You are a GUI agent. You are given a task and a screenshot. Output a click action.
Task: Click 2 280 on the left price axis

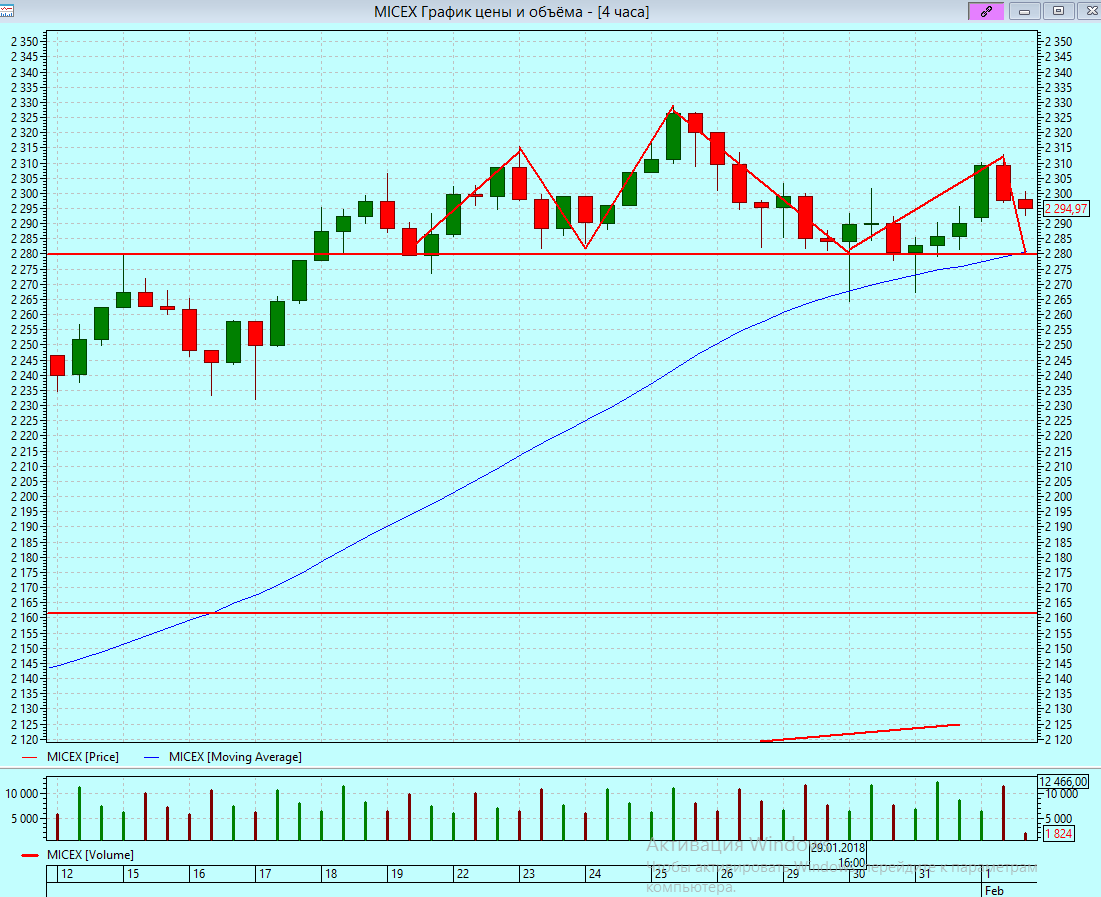pyautogui.click(x=25, y=254)
